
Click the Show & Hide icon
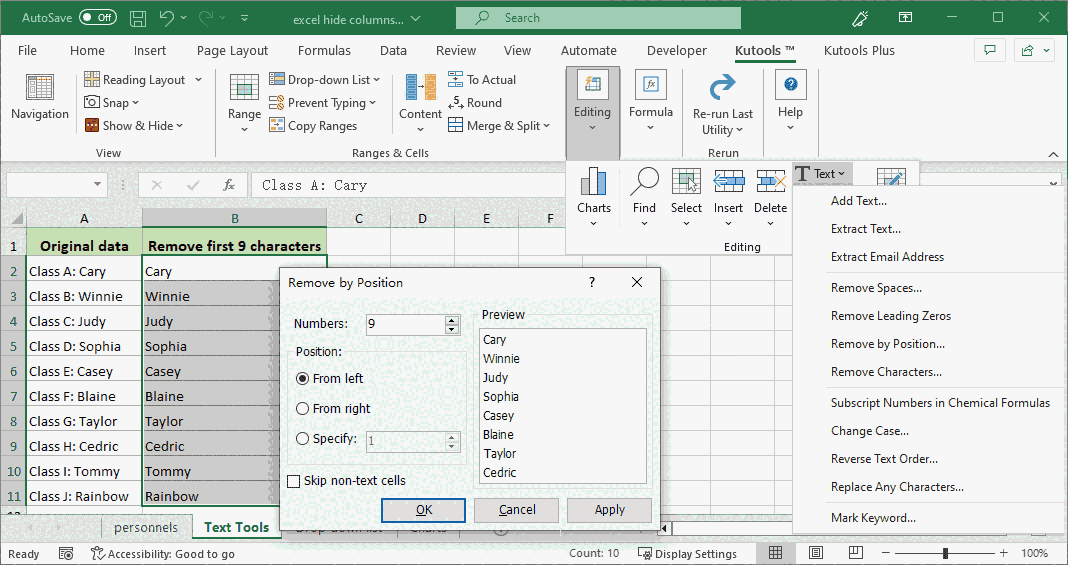[92, 125]
